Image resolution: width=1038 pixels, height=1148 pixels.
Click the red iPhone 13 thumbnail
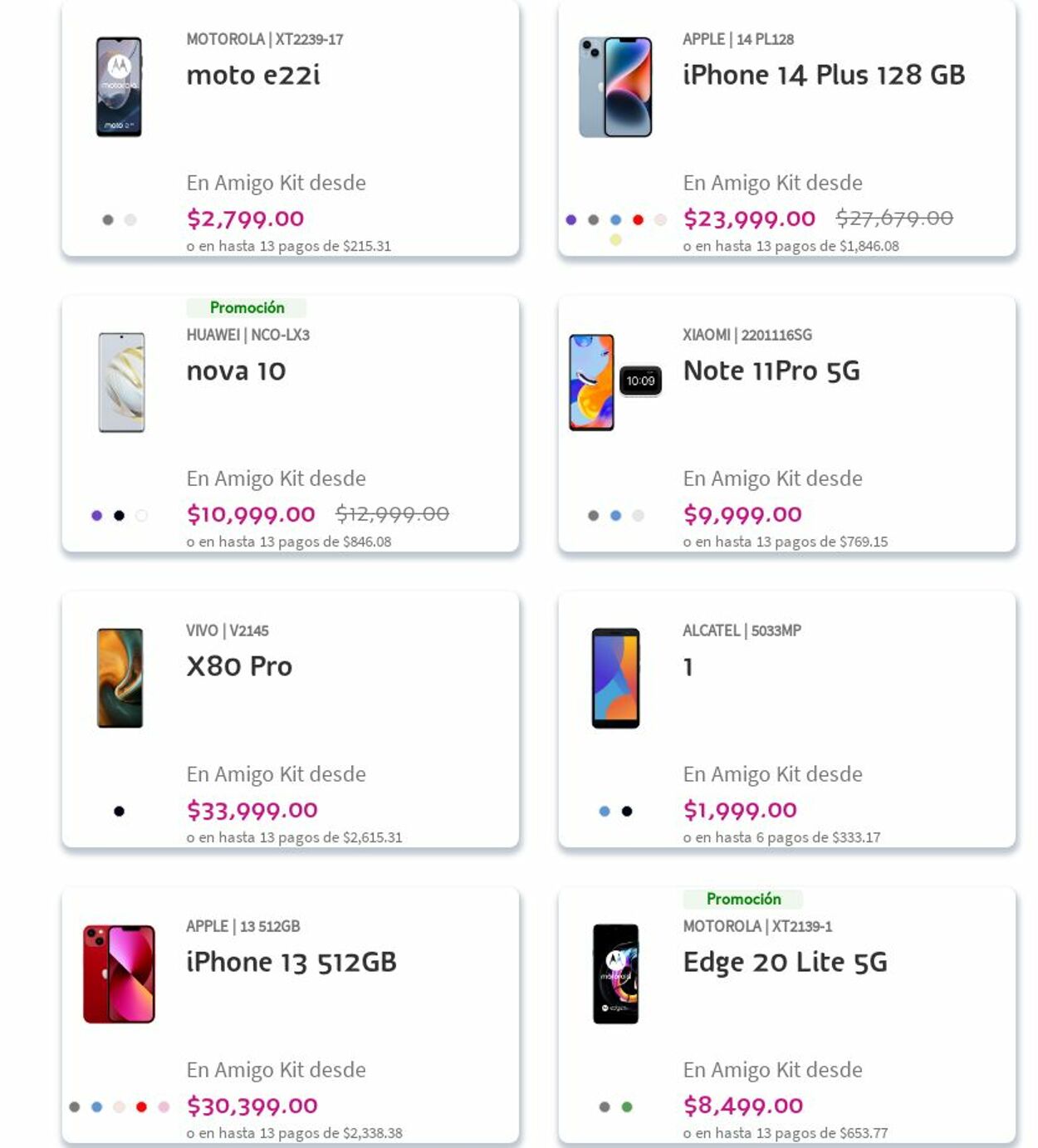click(x=119, y=974)
